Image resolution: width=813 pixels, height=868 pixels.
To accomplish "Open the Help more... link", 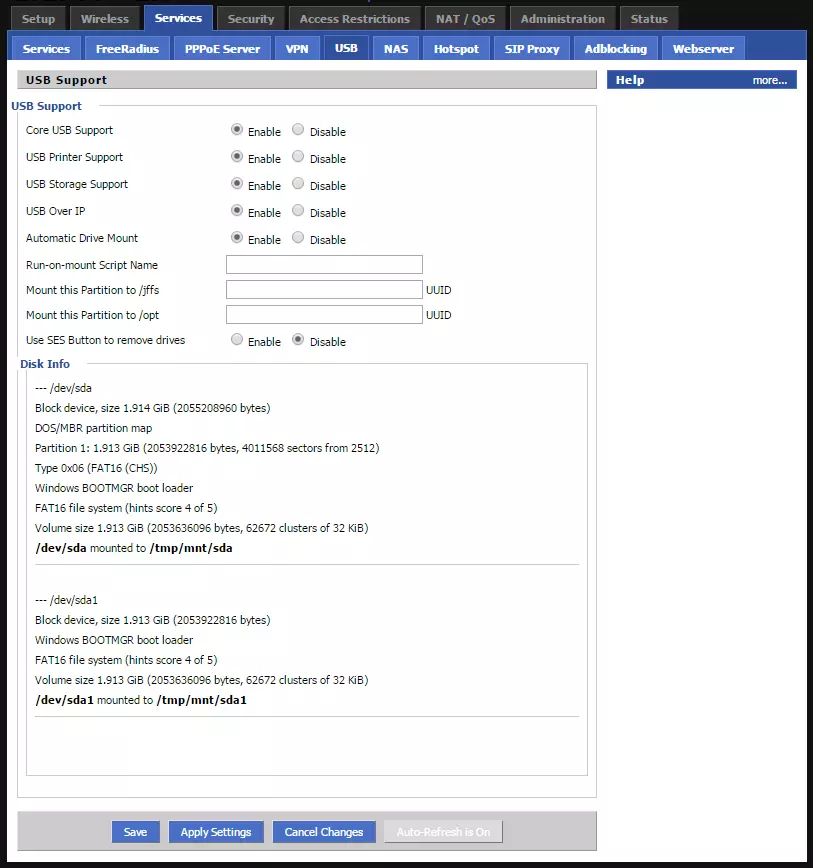I will point(771,79).
